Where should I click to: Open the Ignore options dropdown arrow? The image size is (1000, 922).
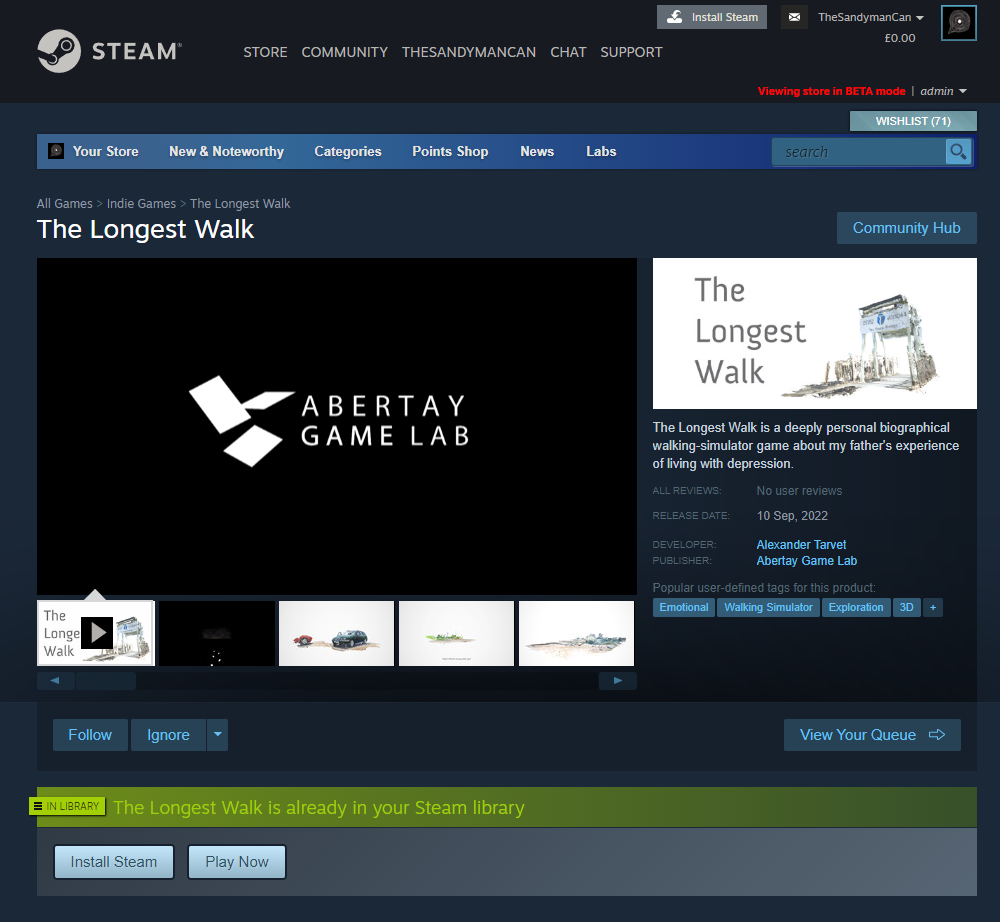pos(217,734)
